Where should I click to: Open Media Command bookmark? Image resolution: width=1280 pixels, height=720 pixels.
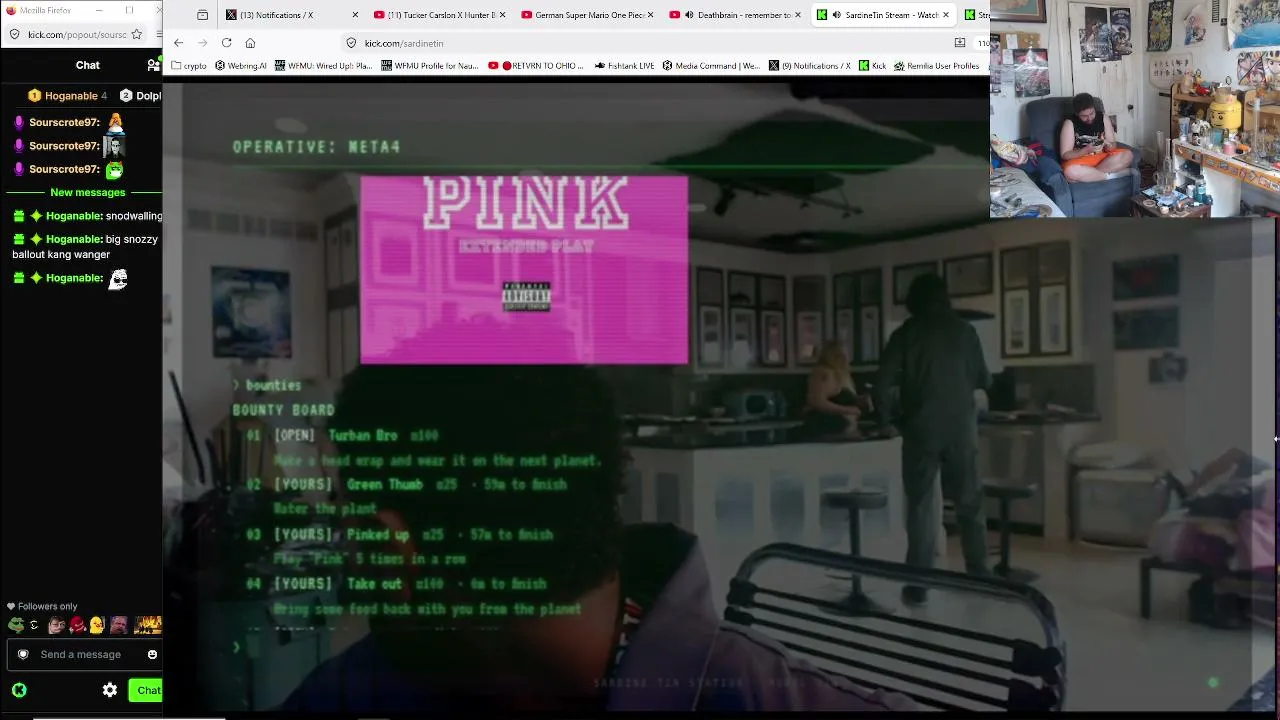click(711, 66)
